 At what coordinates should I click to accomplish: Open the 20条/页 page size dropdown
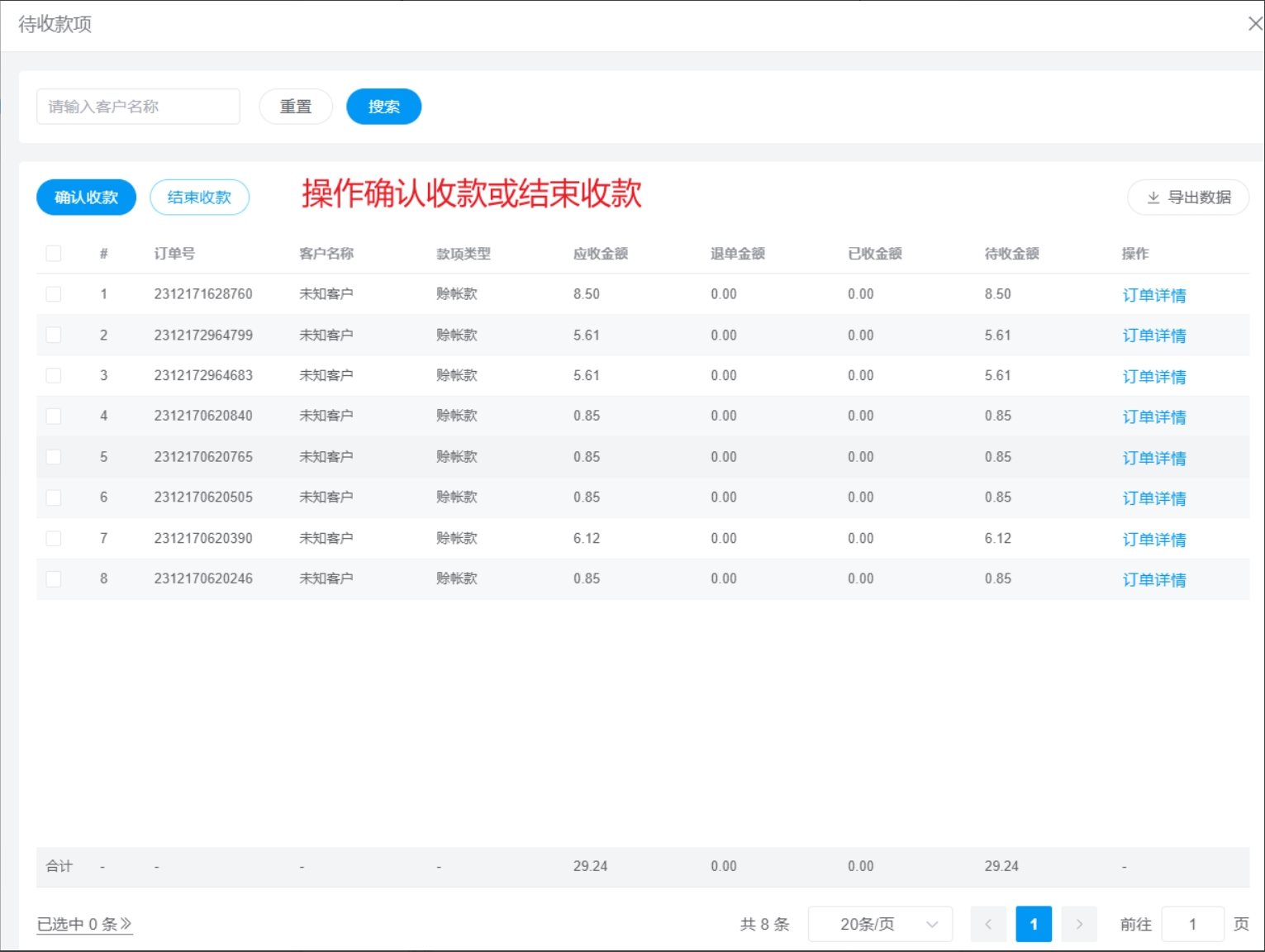pyautogui.click(x=880, y=924)
